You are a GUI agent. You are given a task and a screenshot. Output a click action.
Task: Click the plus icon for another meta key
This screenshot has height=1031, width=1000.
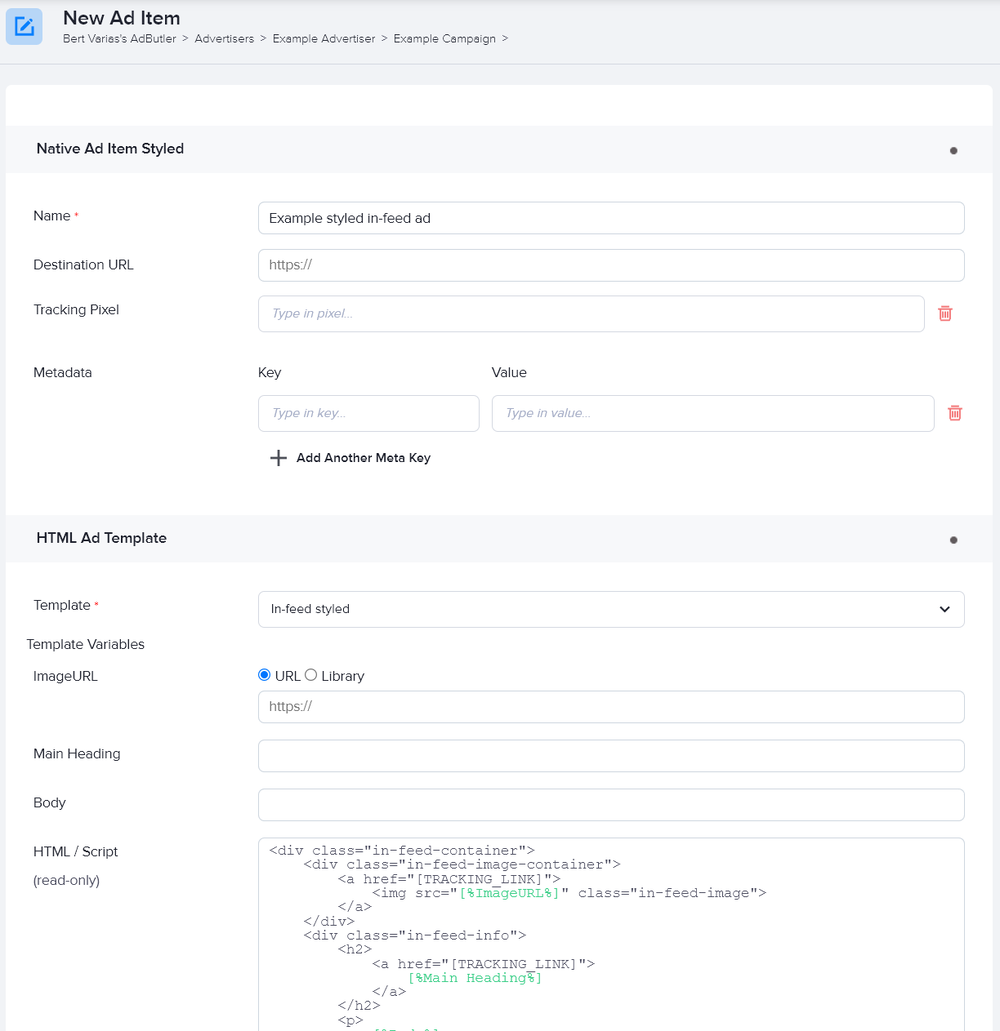click(278, 458)
